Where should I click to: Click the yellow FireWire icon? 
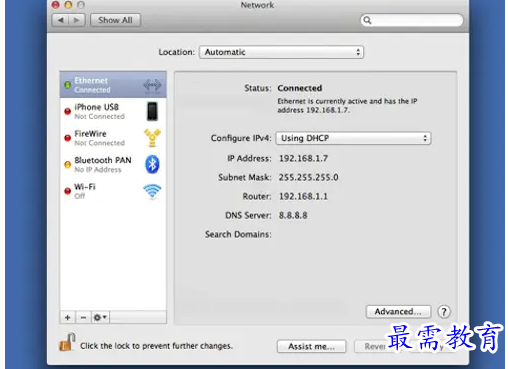pos(152,138)
